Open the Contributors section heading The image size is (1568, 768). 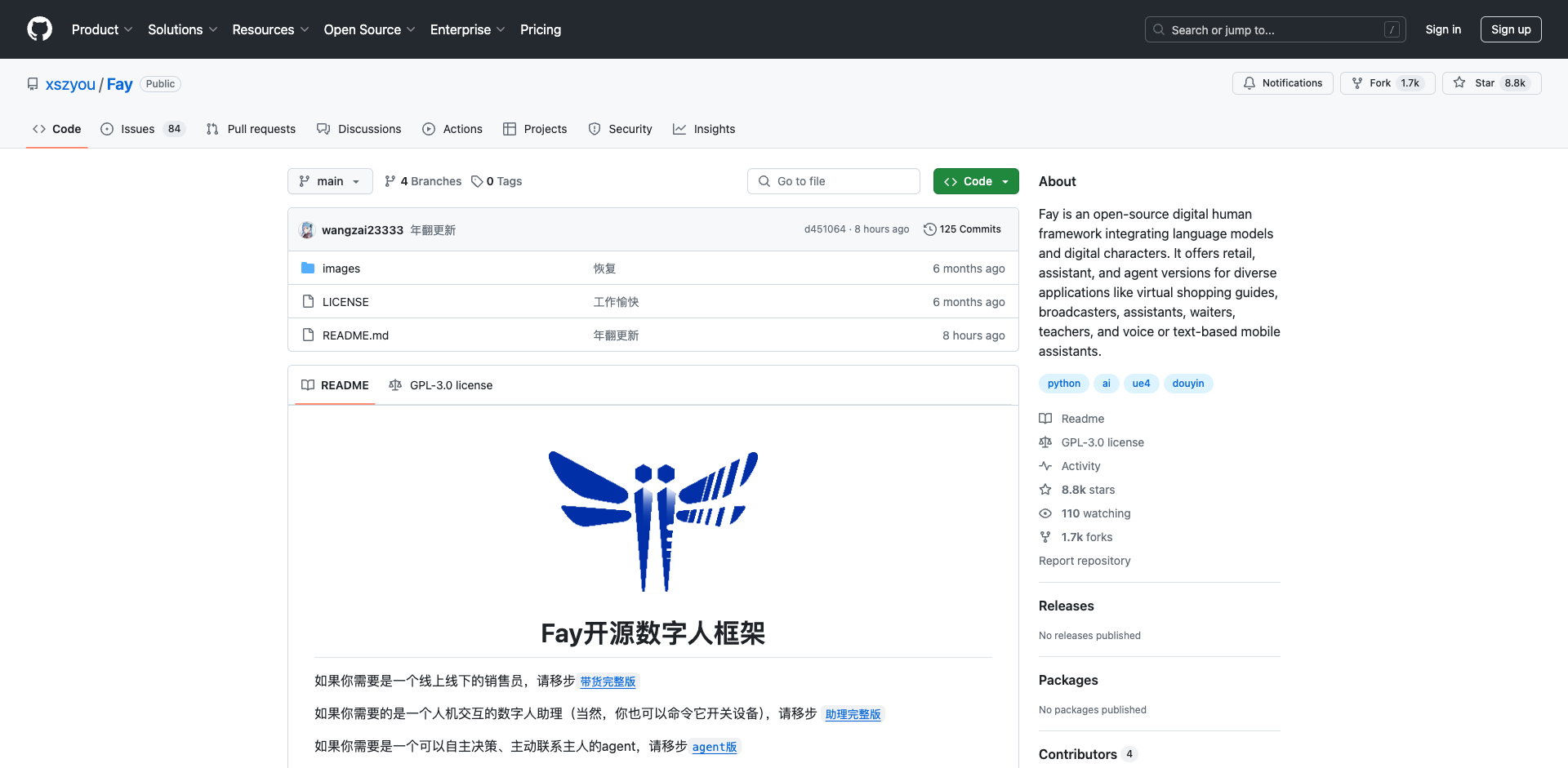[1078, 754]
